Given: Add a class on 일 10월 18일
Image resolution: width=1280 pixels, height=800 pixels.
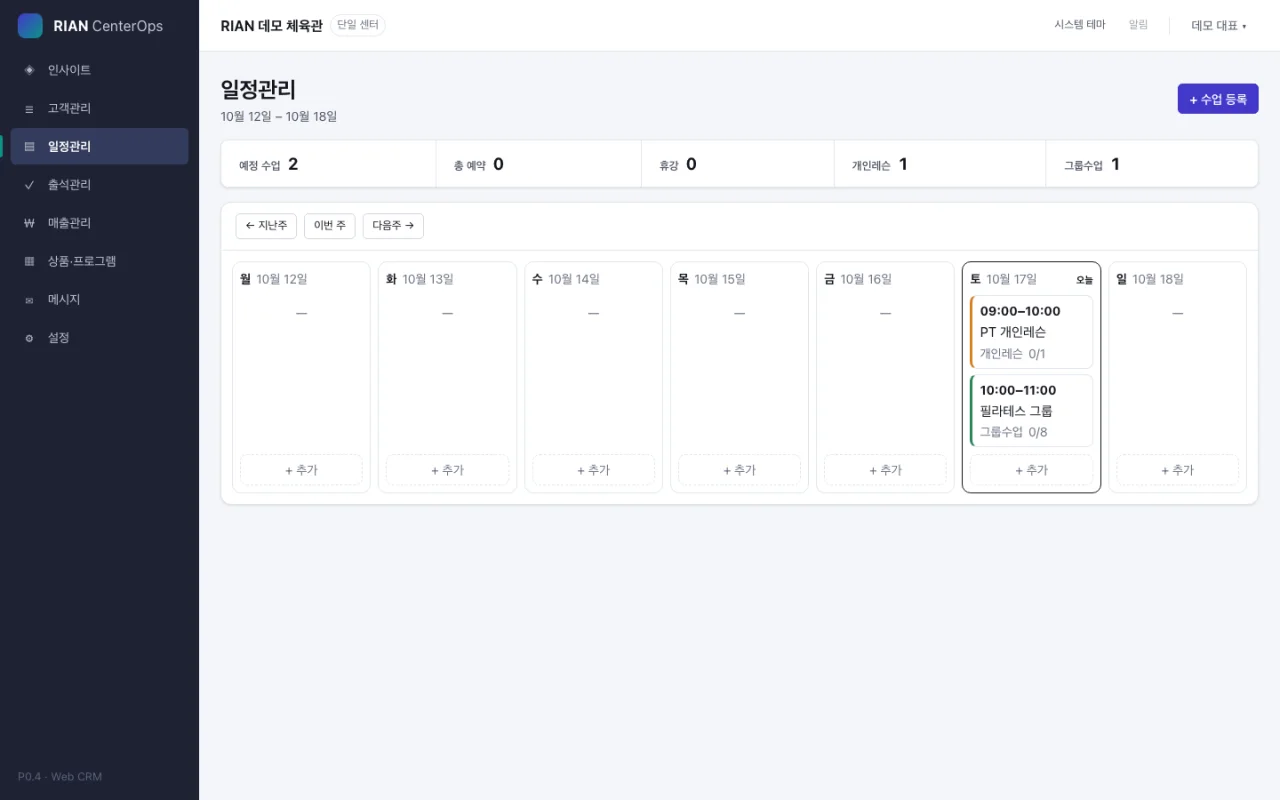Looking at the screenshot, I should click(x=1177, y=470).
